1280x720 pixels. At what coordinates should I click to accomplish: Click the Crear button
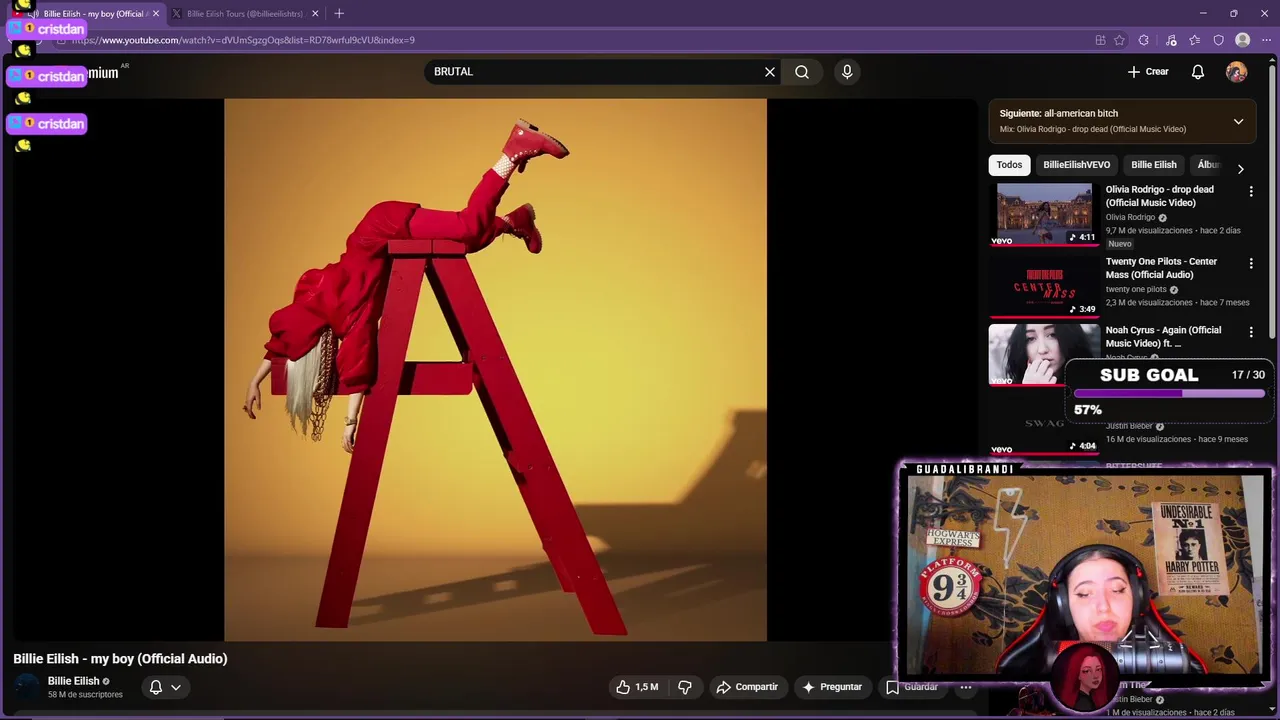pos(1147,72)
